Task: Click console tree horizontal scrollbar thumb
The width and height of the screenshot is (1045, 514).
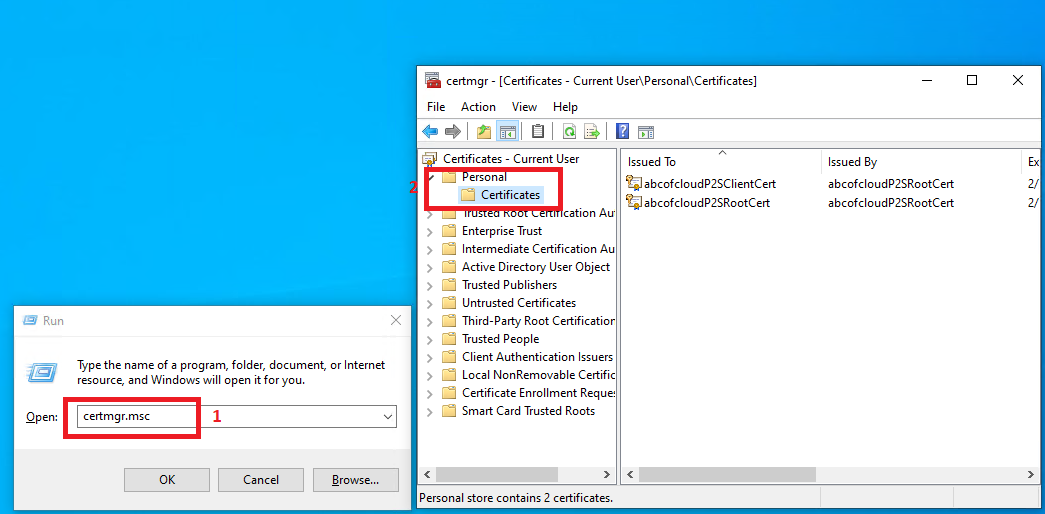Action: tap(497, 475)
